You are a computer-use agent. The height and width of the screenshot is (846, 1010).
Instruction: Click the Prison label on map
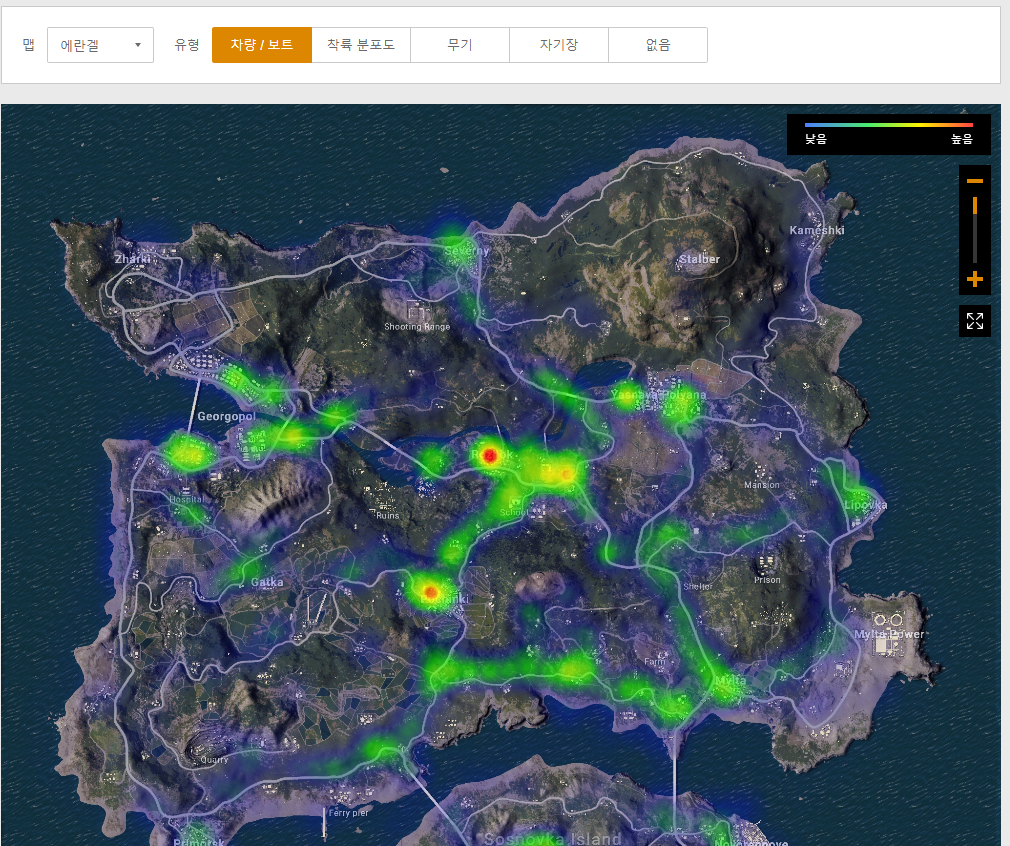click(x=767, y=580)
